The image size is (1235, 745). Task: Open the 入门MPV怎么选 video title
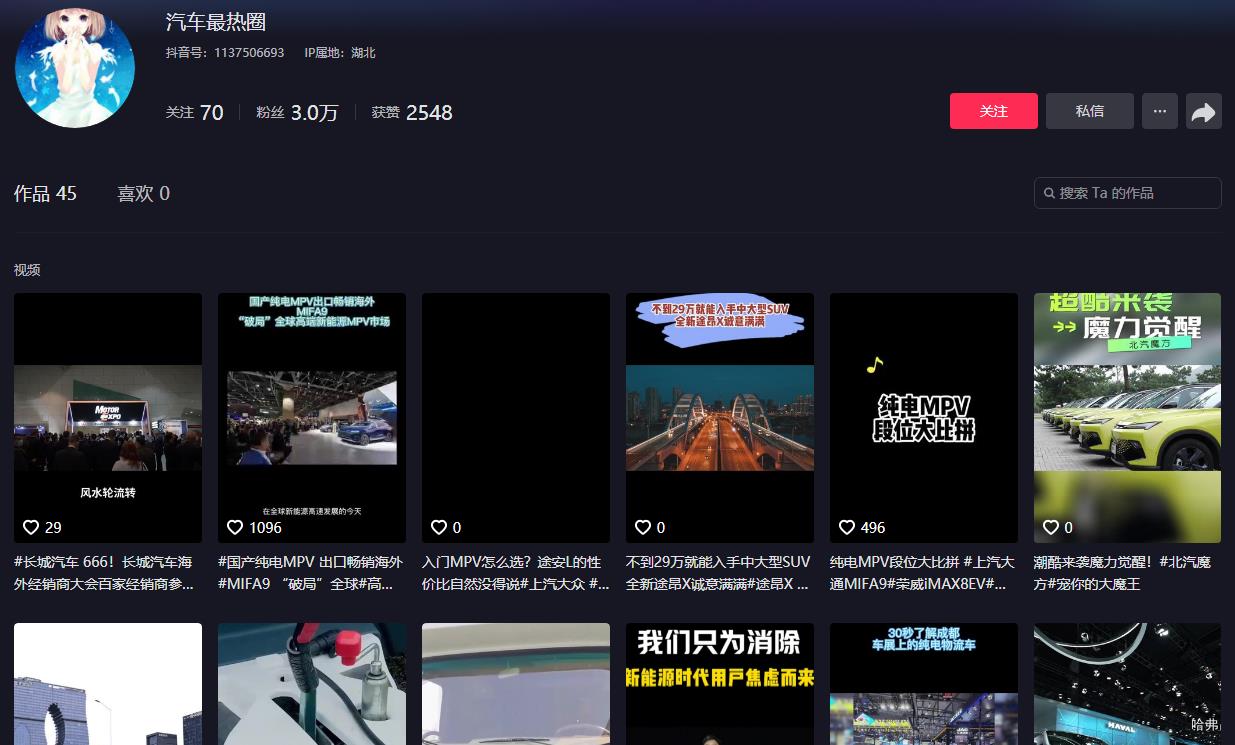pyautogui.click(x=516, y=573)
